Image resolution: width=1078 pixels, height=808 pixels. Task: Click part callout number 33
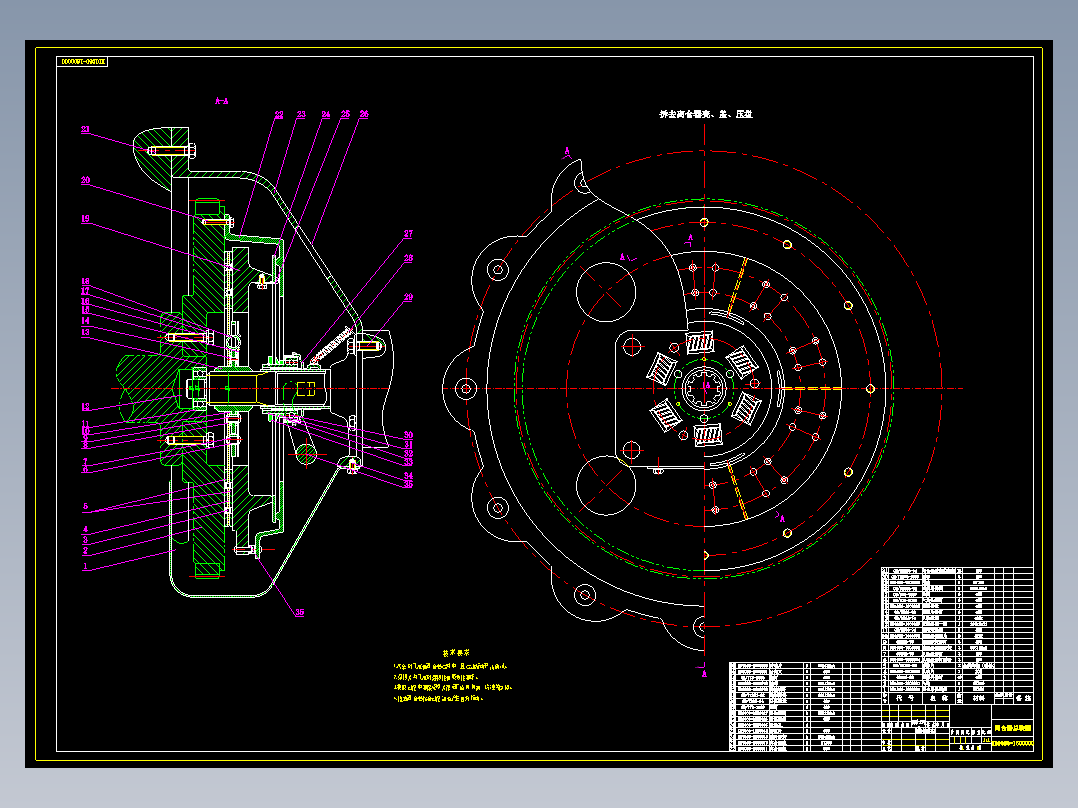[x=408, y=463]
